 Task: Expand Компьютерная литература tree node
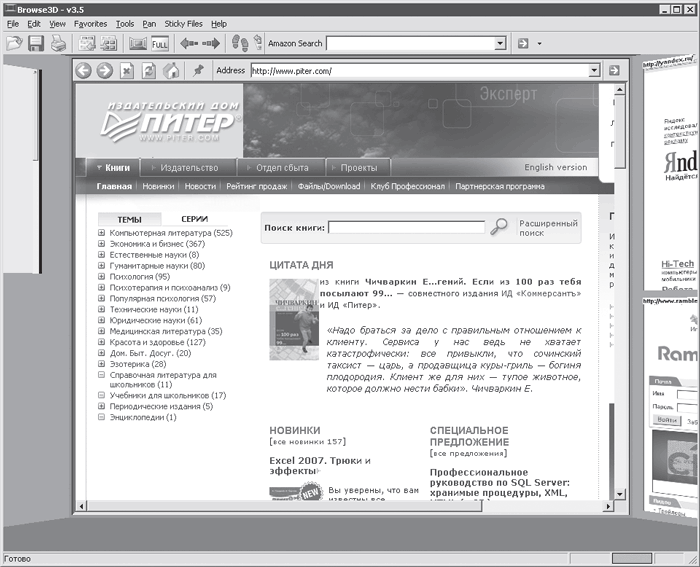102,233
